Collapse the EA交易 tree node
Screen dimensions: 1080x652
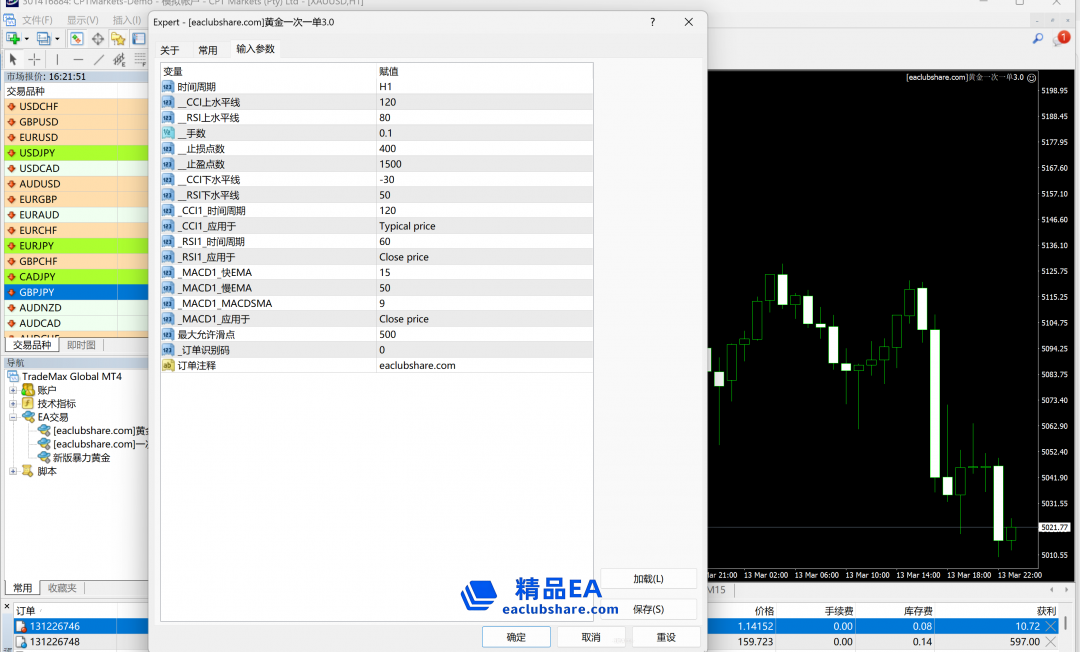pos(14,417)
